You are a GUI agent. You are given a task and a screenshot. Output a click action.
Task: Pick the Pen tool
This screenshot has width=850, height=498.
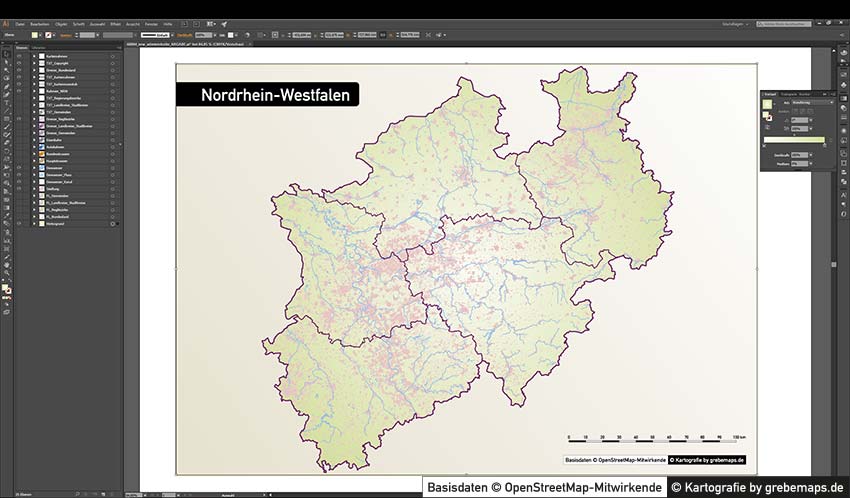tap(6, 86)
